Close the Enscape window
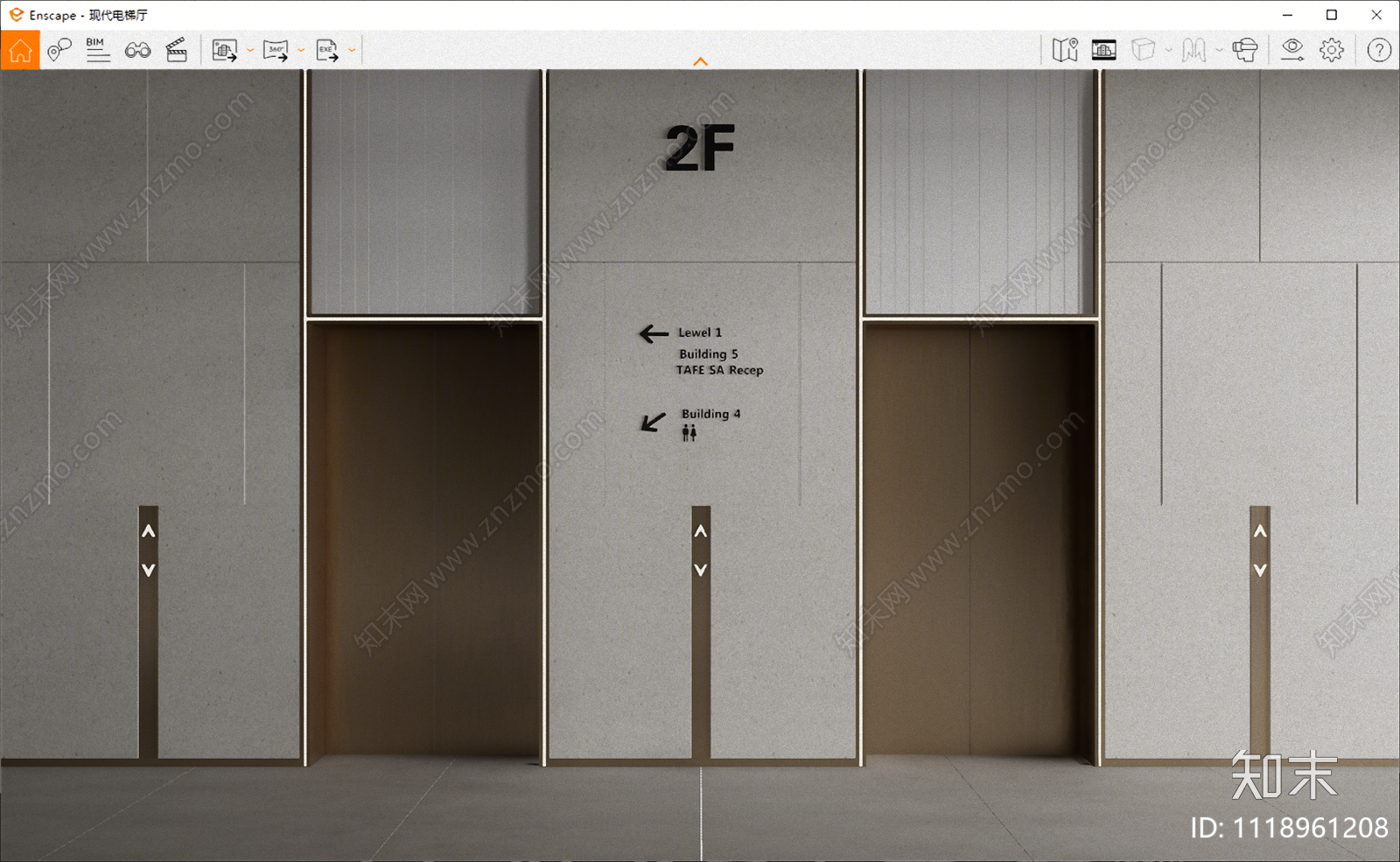1400x862 pixels. (x=1376, y=15)
